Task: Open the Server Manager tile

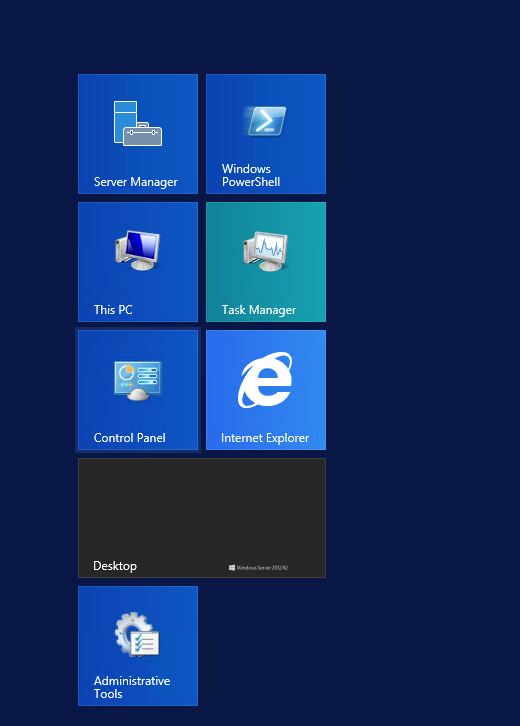Action: (138, 134)
